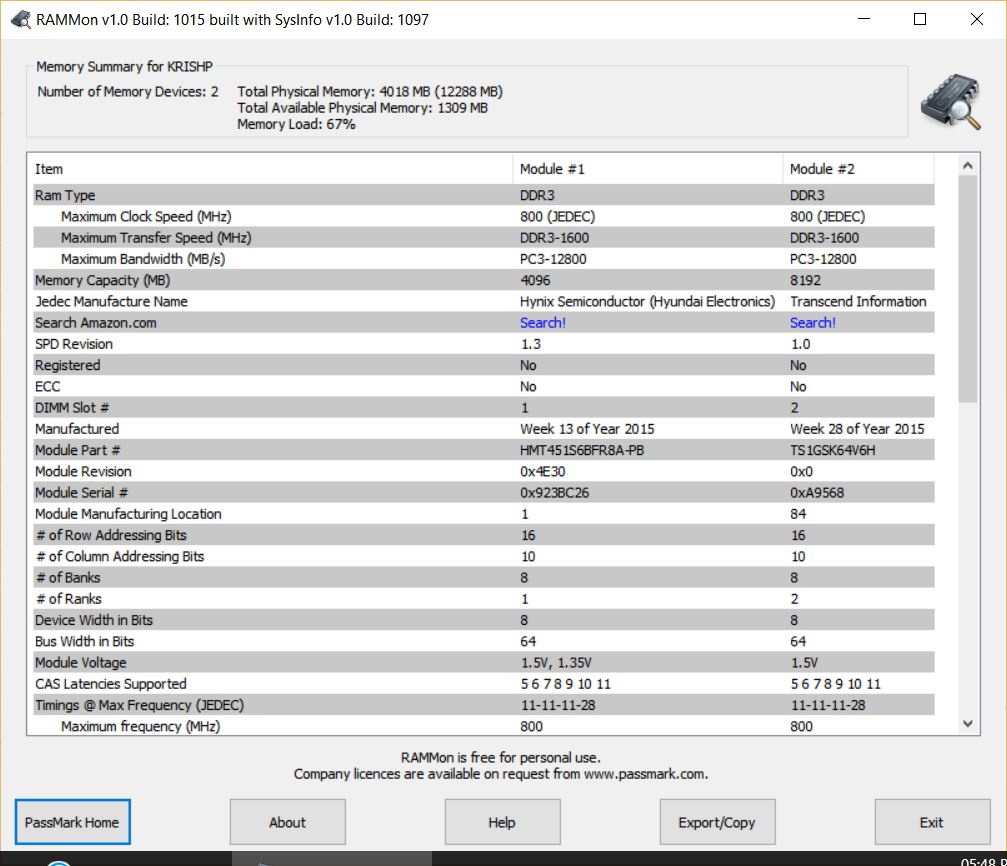Click the Export/Copy button
The width and height of the screenshot is (1007, 866).
pos(716,822)
